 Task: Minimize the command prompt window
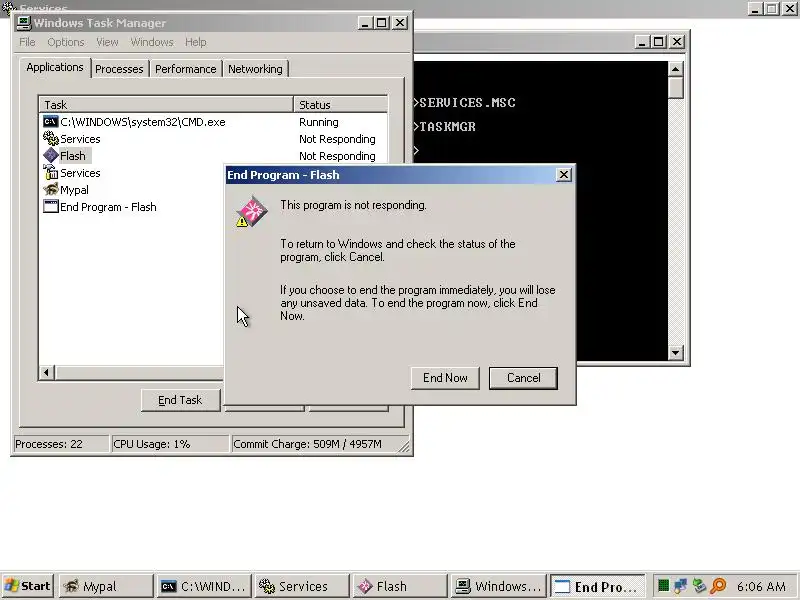642,42
